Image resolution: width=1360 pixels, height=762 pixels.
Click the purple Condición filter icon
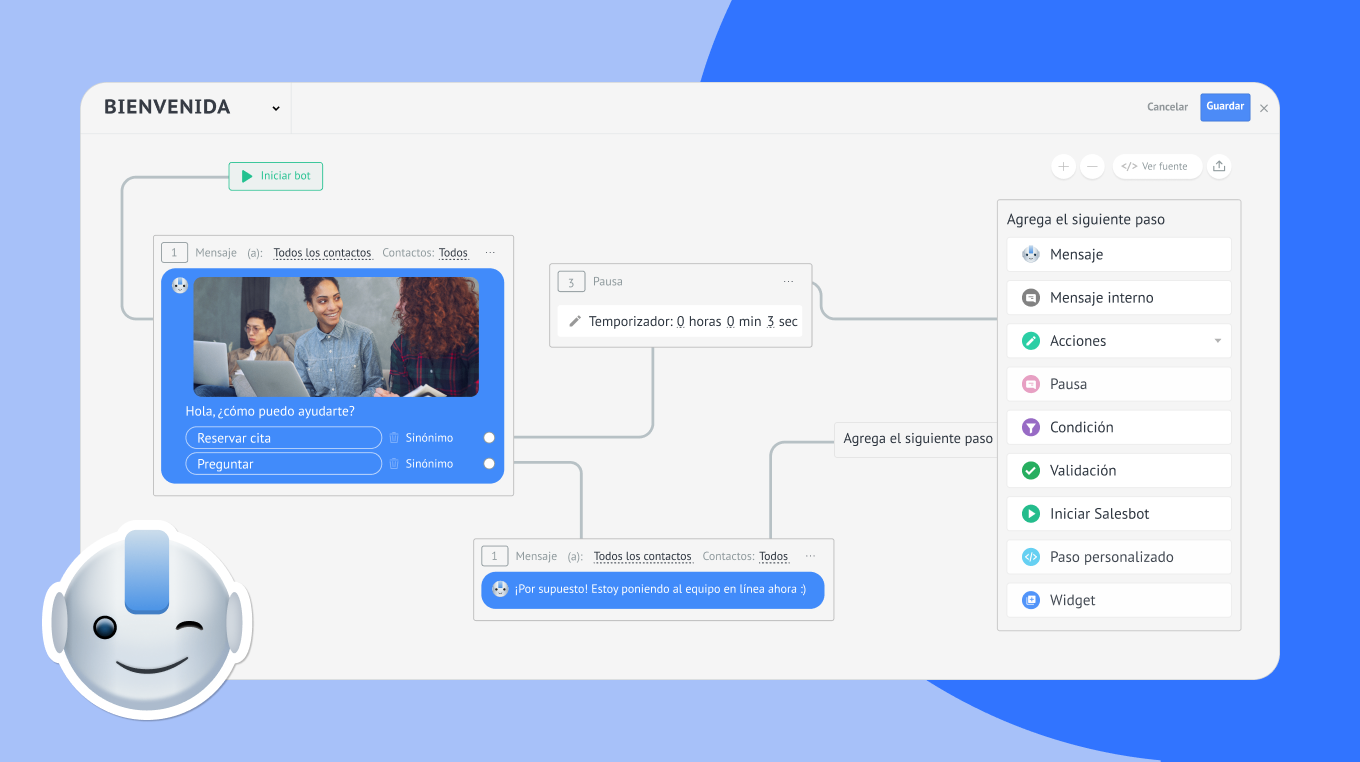(x=1031, y=427)
